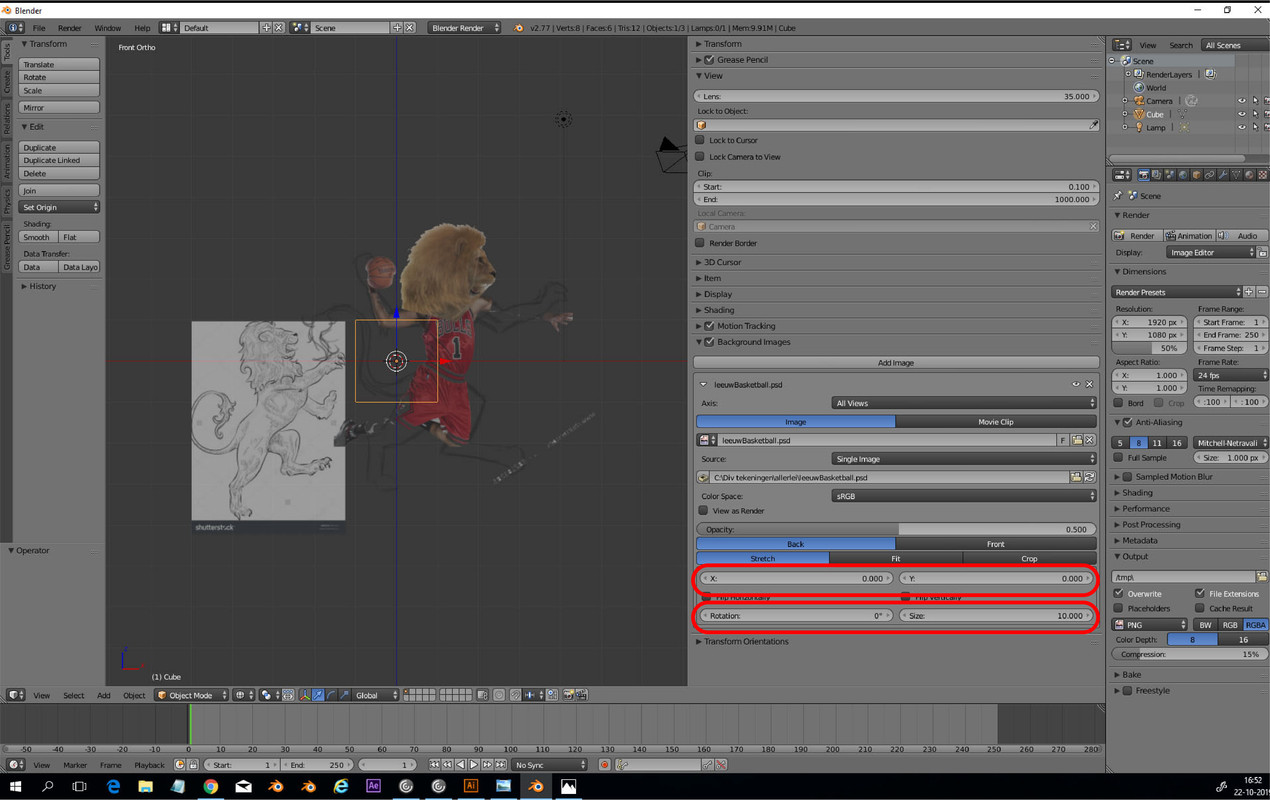Select the translate manipulator arrow icon

click(x=318, y=695)
